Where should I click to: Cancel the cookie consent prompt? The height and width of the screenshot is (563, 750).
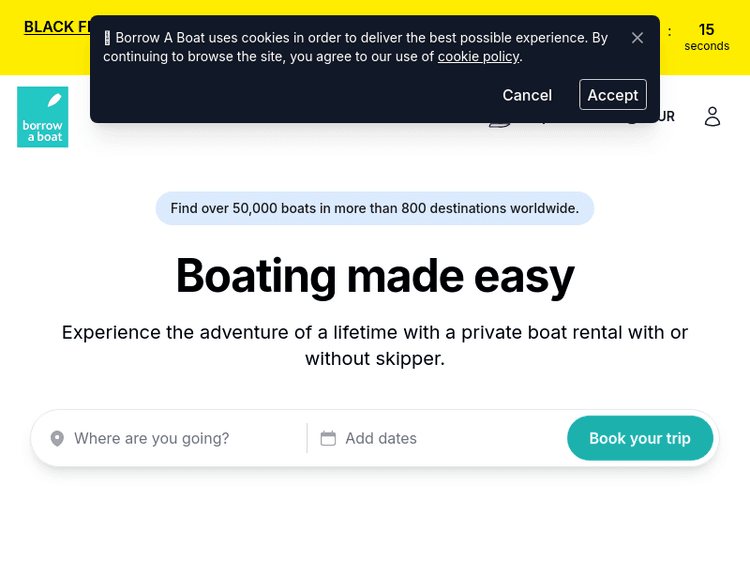[527, 95]
